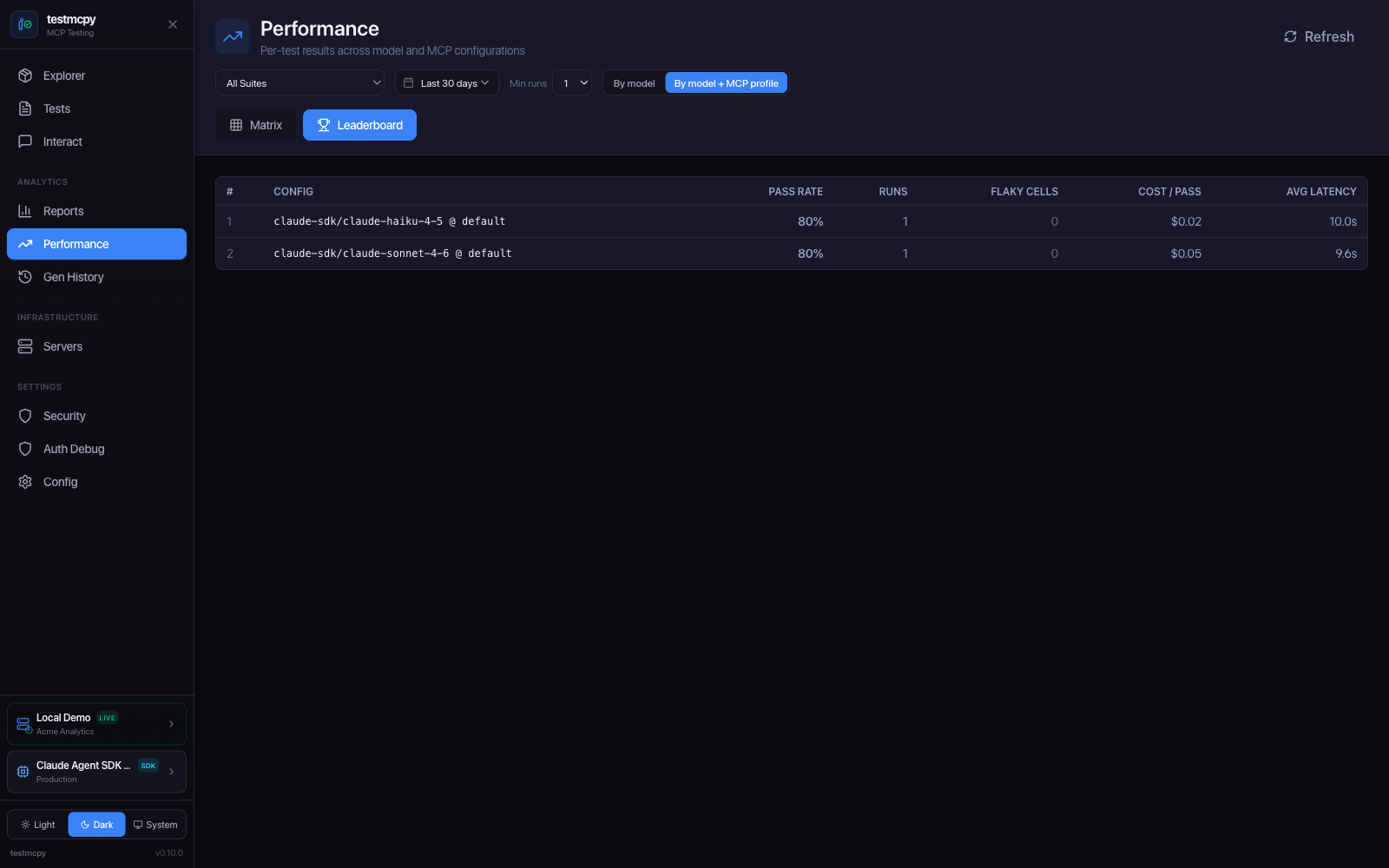Switch theme to Dark

point(96,825)
